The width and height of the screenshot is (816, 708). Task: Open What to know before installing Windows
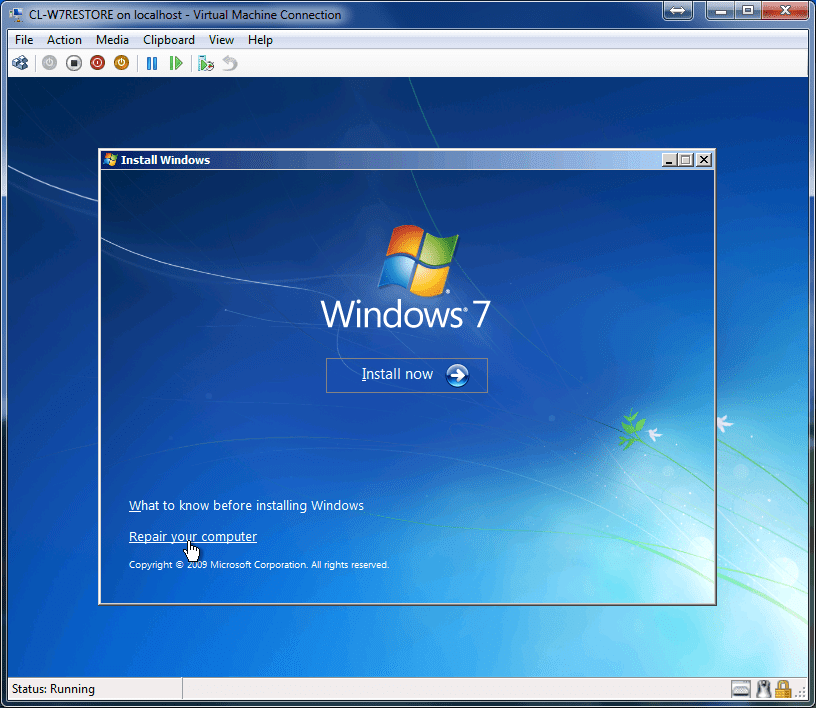[x=246, y=505]
